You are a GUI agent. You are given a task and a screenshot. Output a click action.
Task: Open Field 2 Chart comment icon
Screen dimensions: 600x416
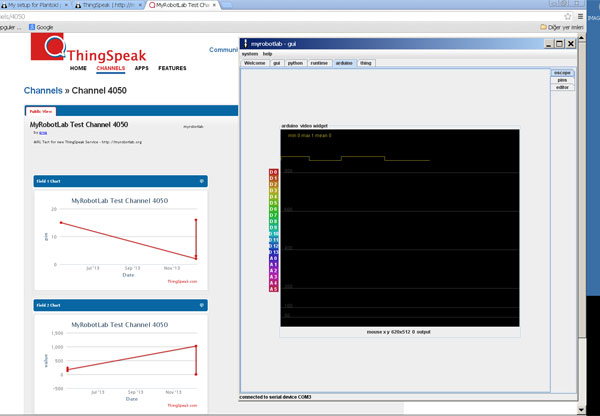(x=202, y=305)
